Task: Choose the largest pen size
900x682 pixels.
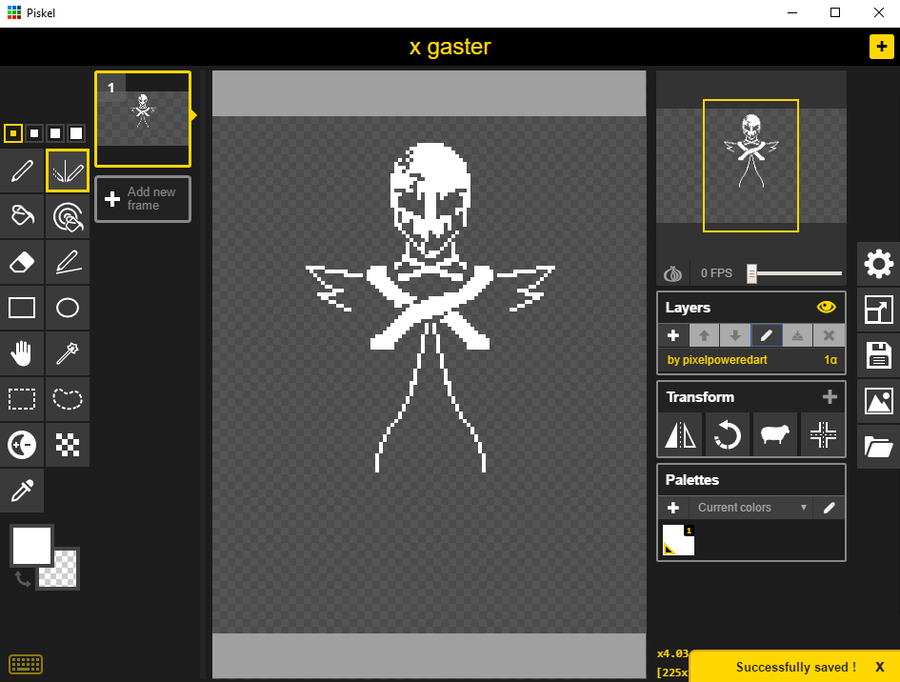Action: coord(76,133)
